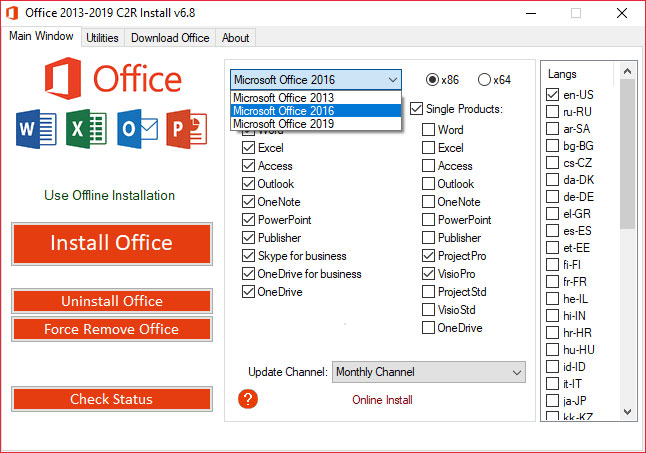The image size is (646, 453).
Task: Check the hu-HU language
Action: coord(552,350)
